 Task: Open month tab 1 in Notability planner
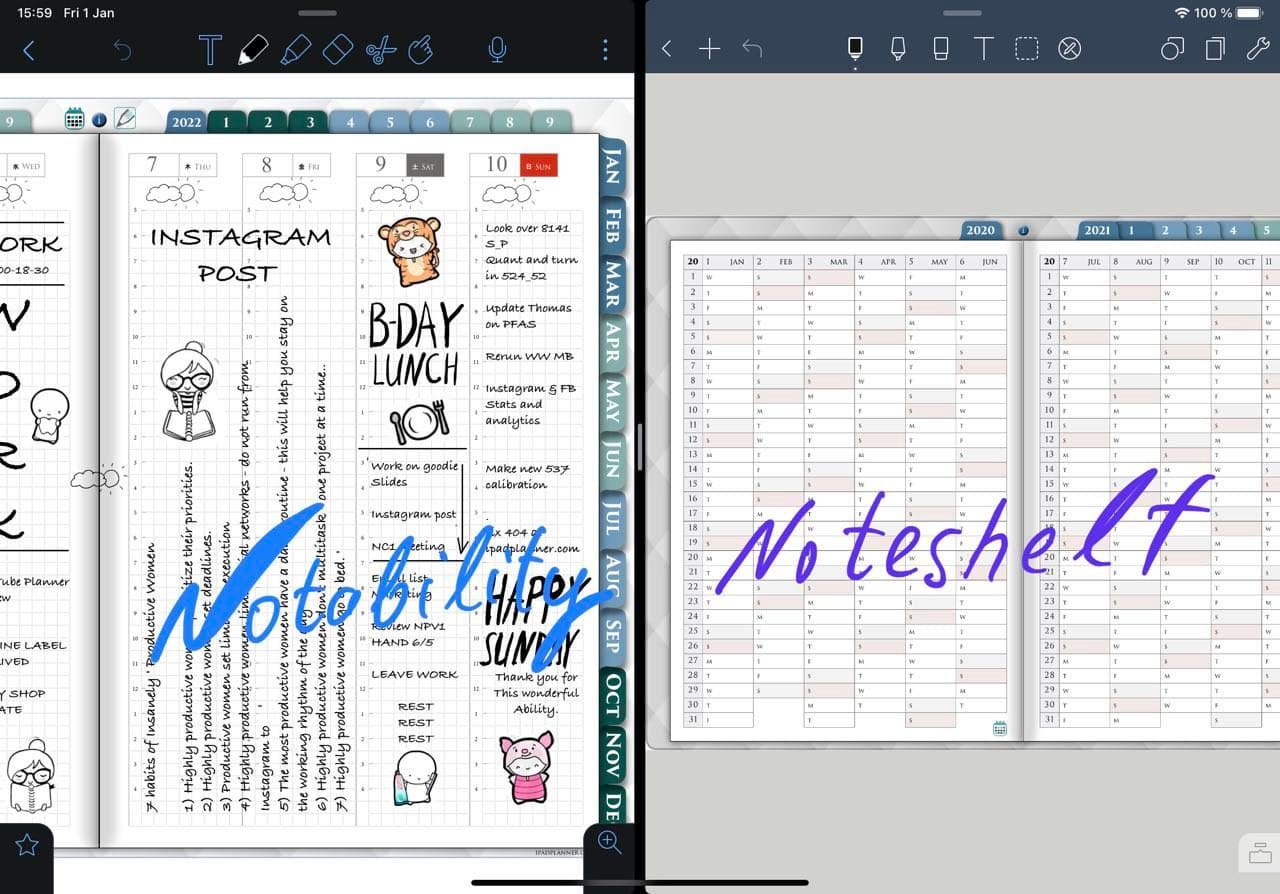click(227, 122)
